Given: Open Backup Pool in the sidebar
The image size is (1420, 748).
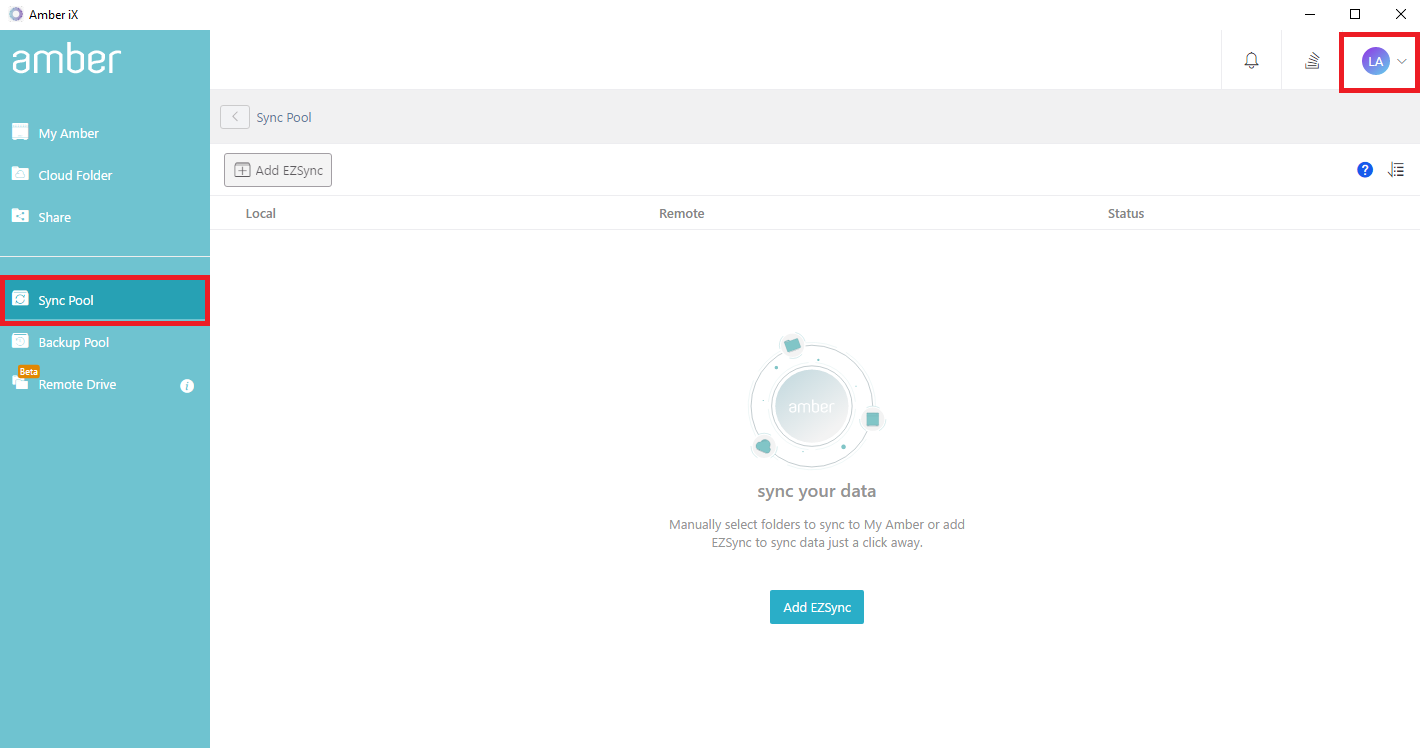Looking at the screenshot, I should pyautogui.click(x=105, y=342).
